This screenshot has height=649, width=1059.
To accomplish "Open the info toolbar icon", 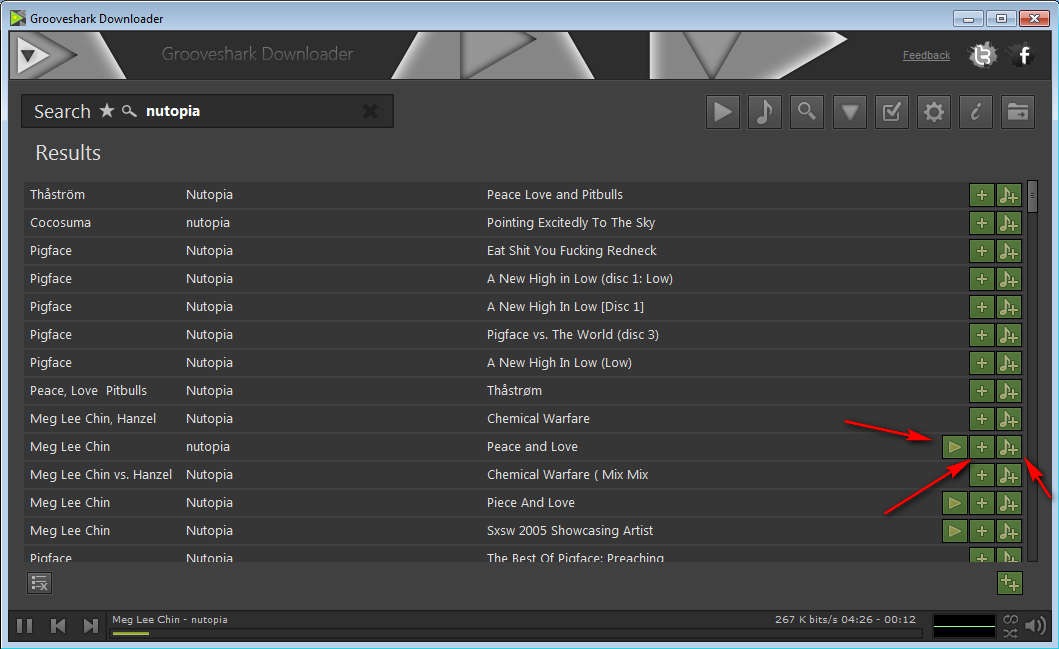I will click(975, 111).
